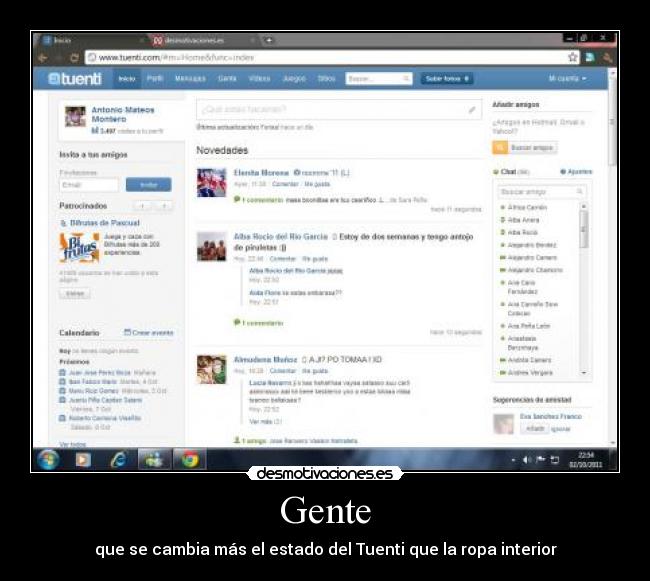Switch to the desmotivaciones.es browser tab

point(202,40)
